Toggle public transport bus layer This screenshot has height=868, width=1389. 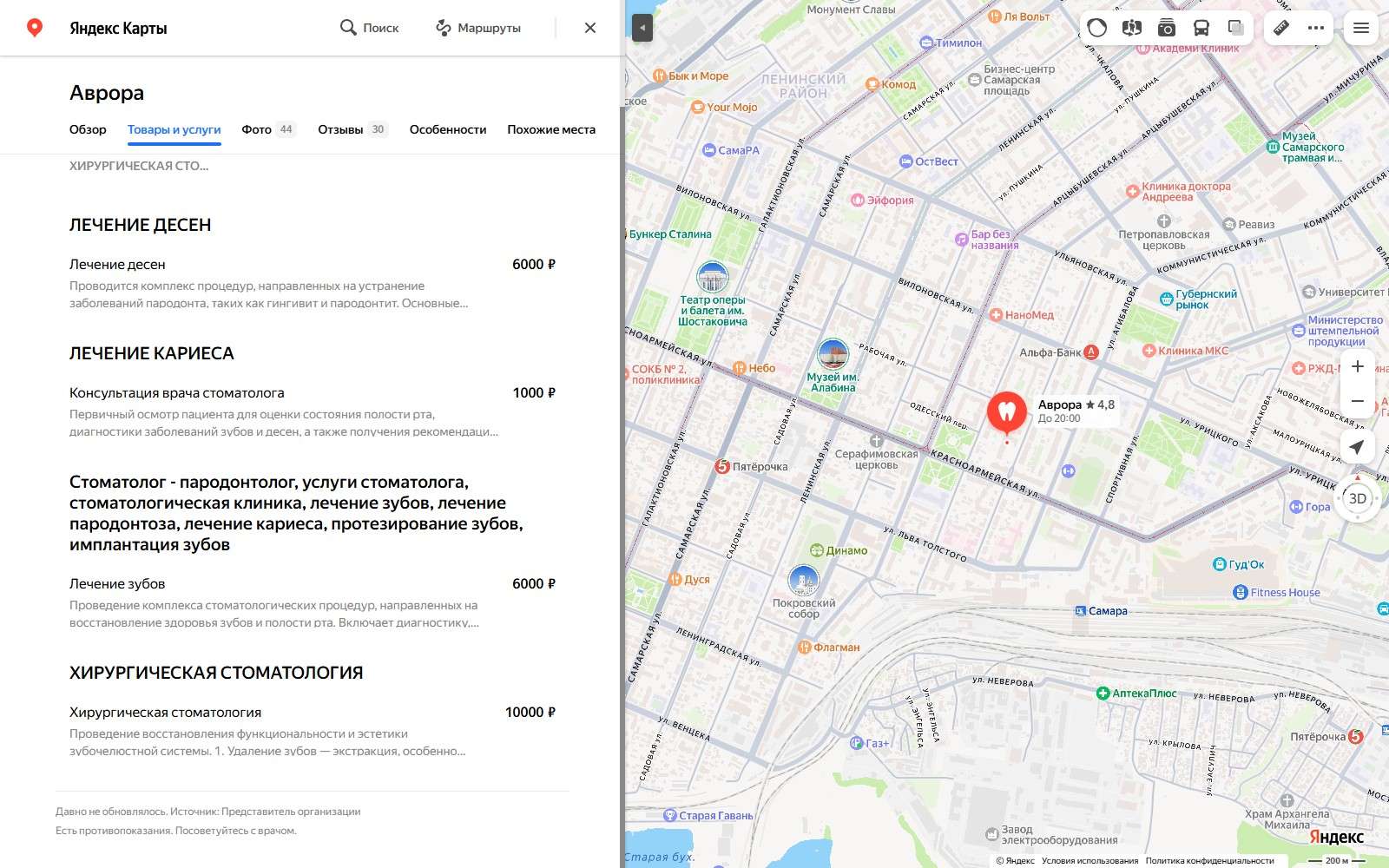[x=1201, y=28]
